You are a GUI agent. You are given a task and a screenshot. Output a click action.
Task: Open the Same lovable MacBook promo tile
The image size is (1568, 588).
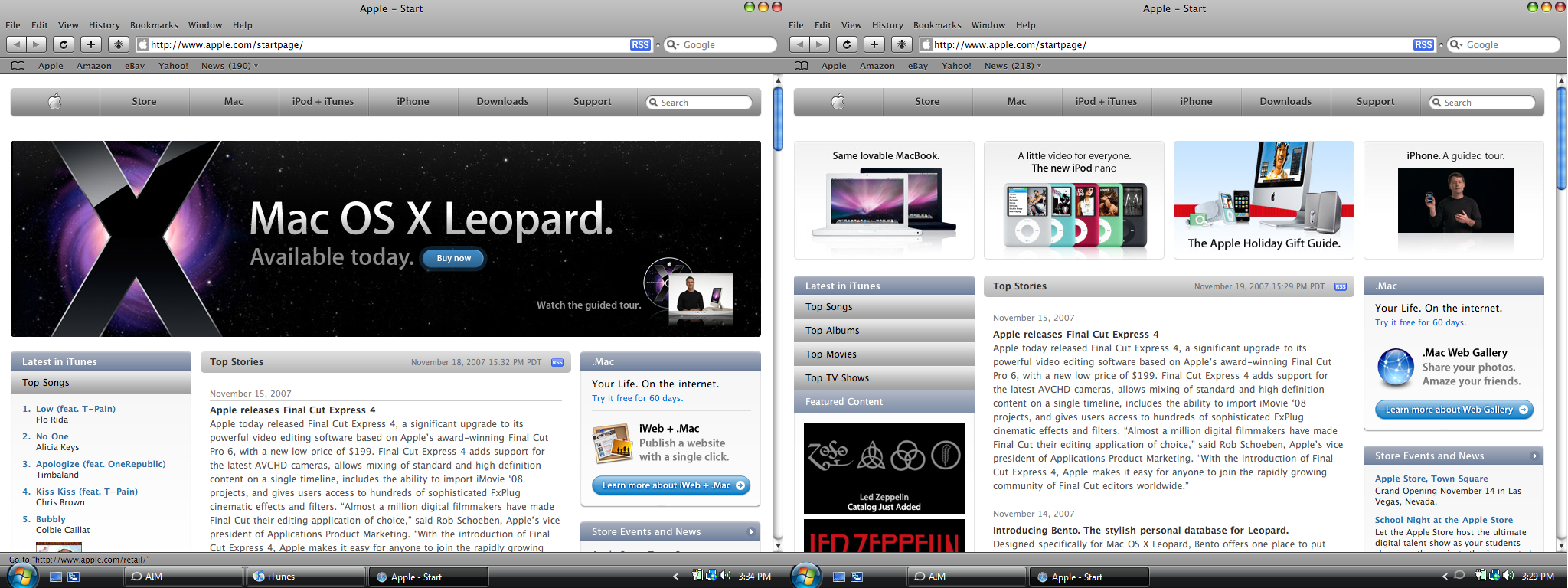pos(884,201)
